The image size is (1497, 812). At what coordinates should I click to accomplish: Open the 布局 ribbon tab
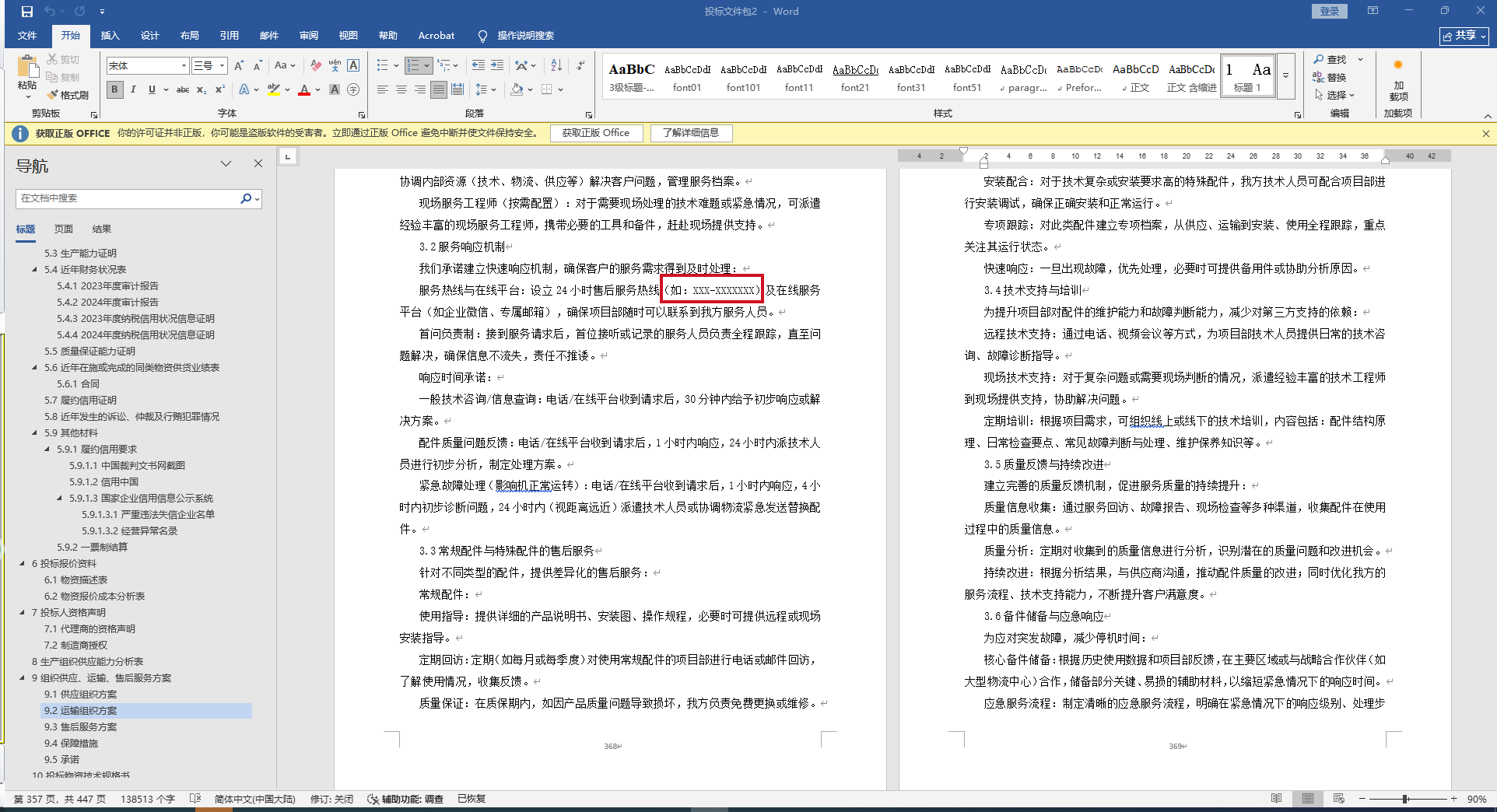point(189,36)
